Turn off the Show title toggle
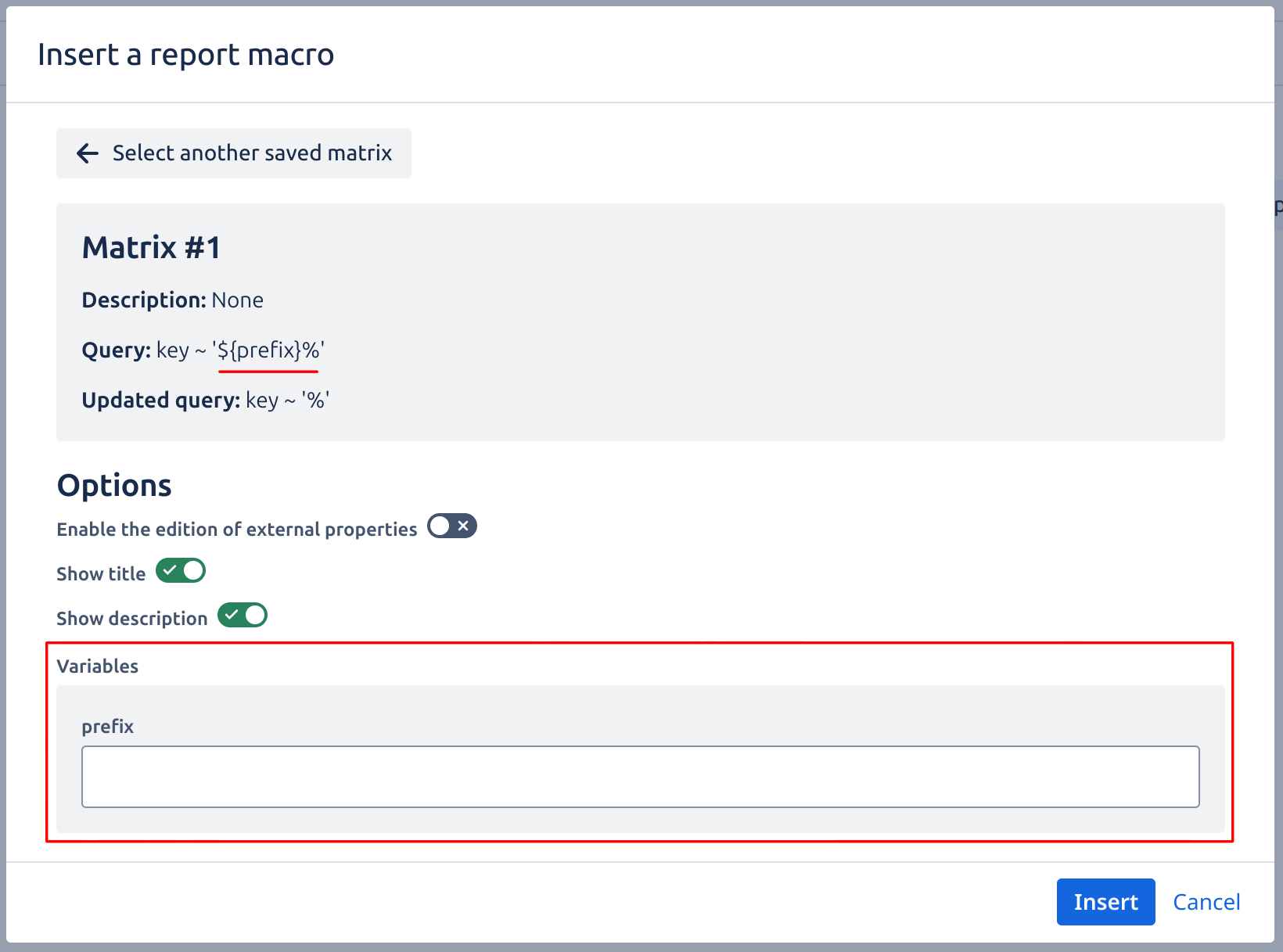This screenshot has width=1283, height=952. click(x=181, y=571)
